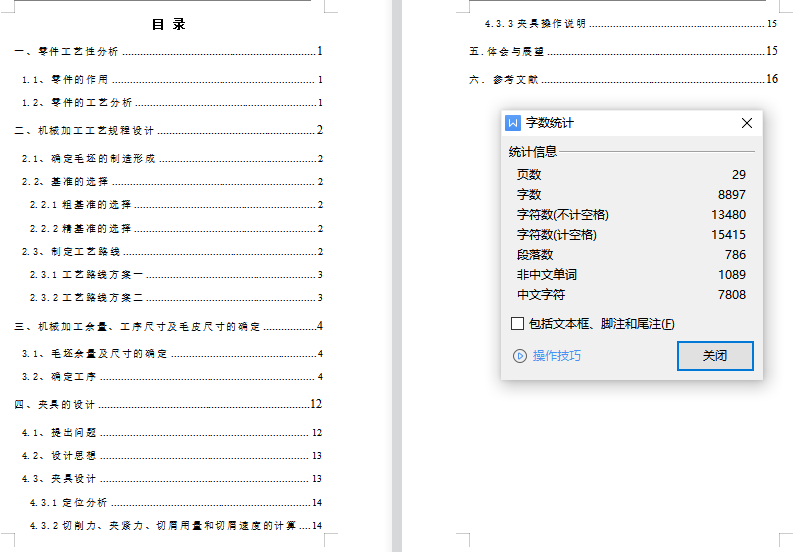This screenshot has width=794, height=552.
Task: Enable the 包括文本框、脚注和尾注 checkbox
Action: click(517, 324)
